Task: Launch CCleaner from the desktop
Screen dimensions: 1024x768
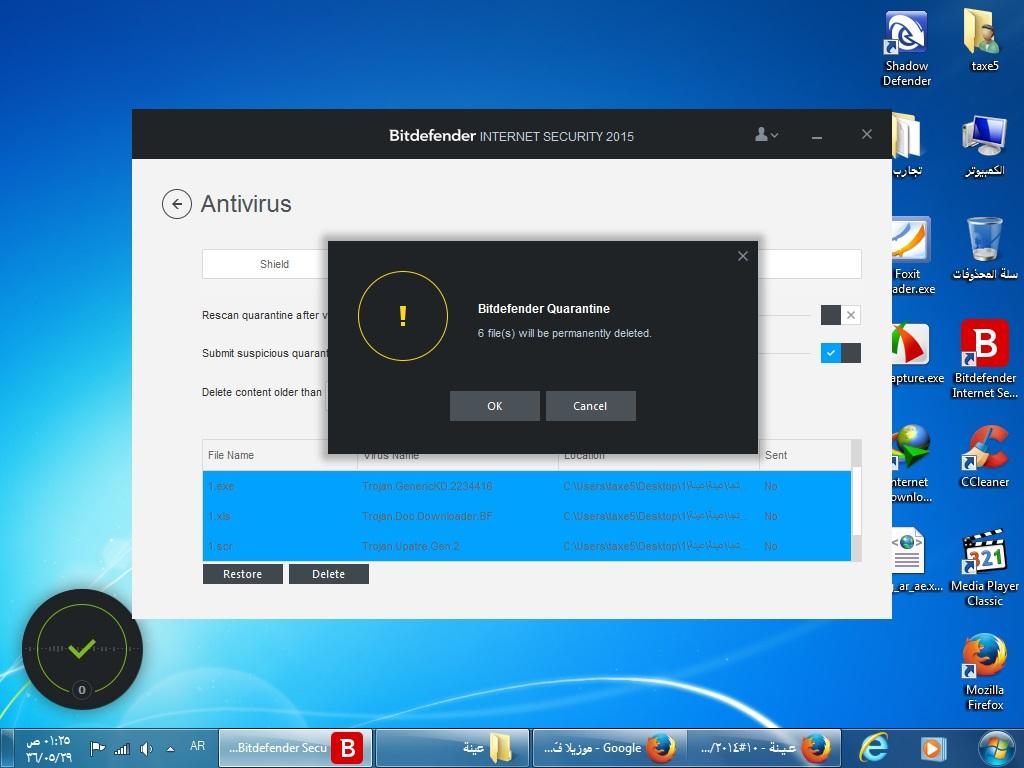Action: [x=984, y=456]
